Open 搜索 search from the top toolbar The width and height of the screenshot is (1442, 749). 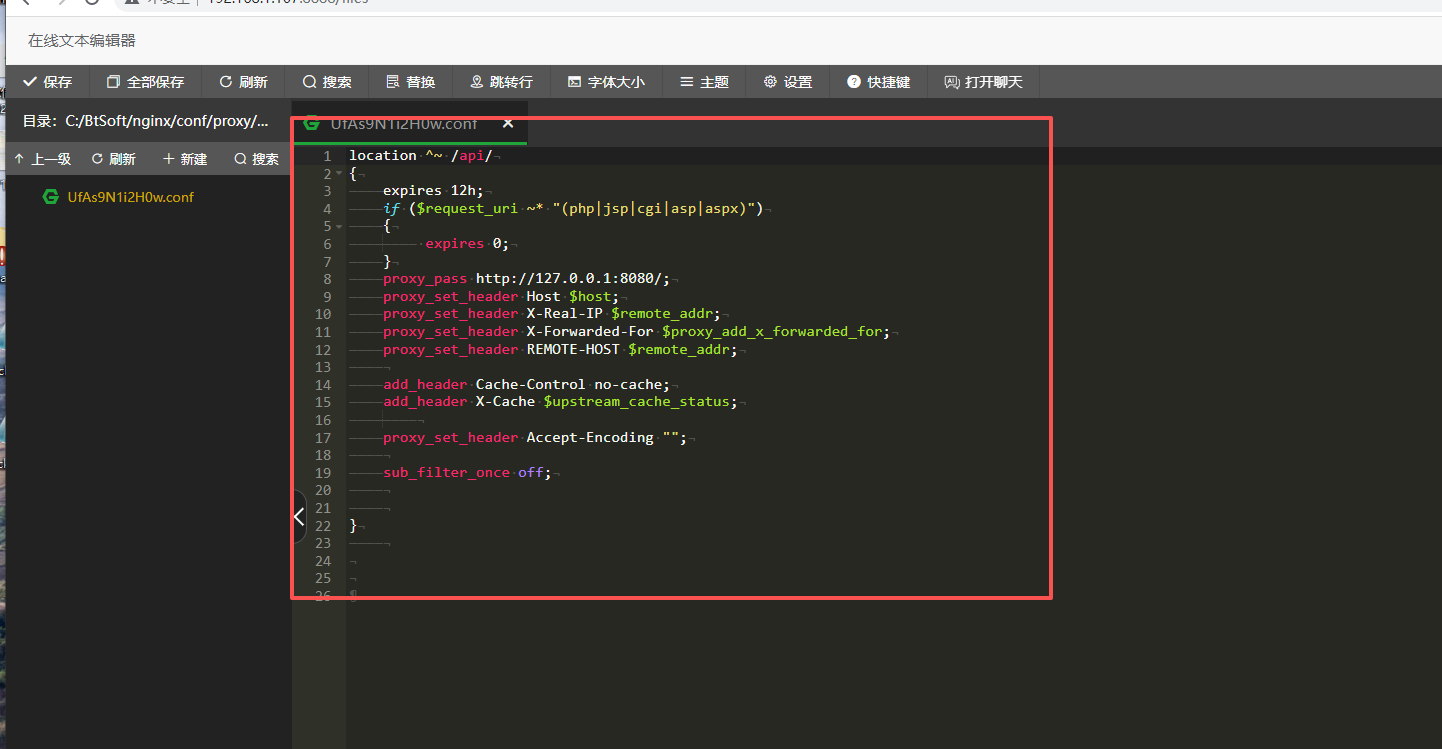click(326, 82)
